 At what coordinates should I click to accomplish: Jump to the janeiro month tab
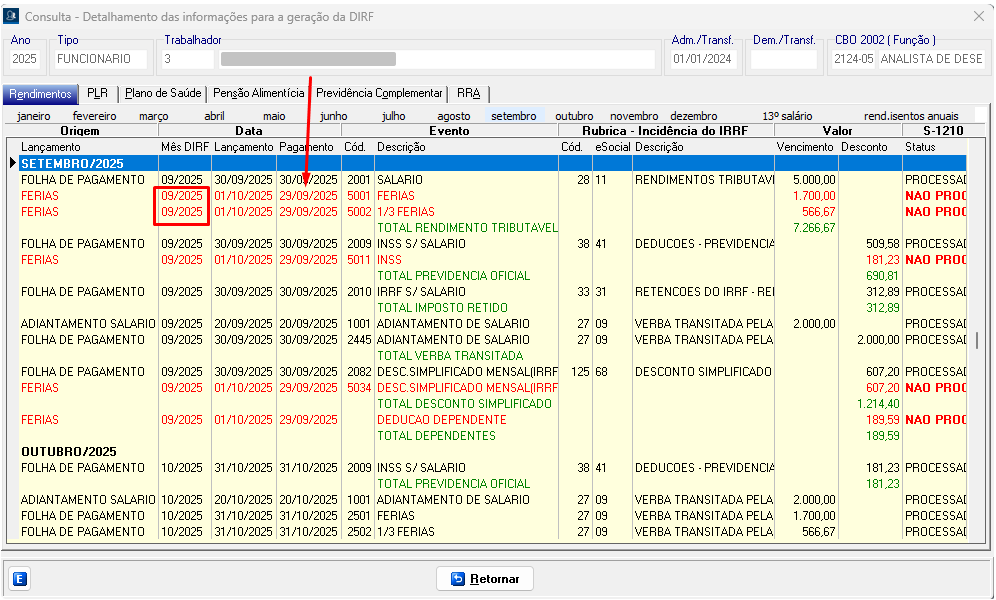click(34, 116)
